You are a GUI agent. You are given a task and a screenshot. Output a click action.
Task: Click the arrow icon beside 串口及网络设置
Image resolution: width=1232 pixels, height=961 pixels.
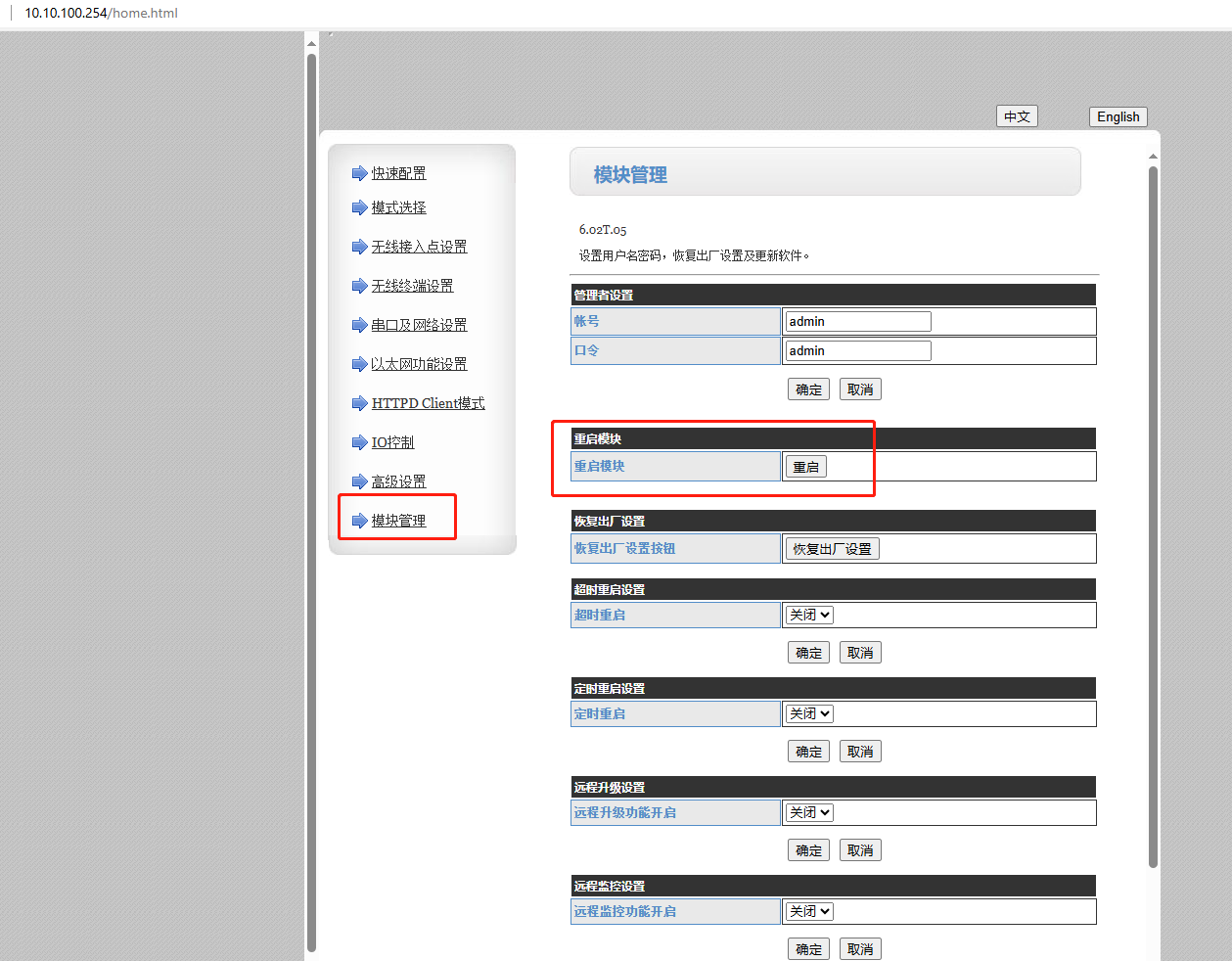point(359,325)
